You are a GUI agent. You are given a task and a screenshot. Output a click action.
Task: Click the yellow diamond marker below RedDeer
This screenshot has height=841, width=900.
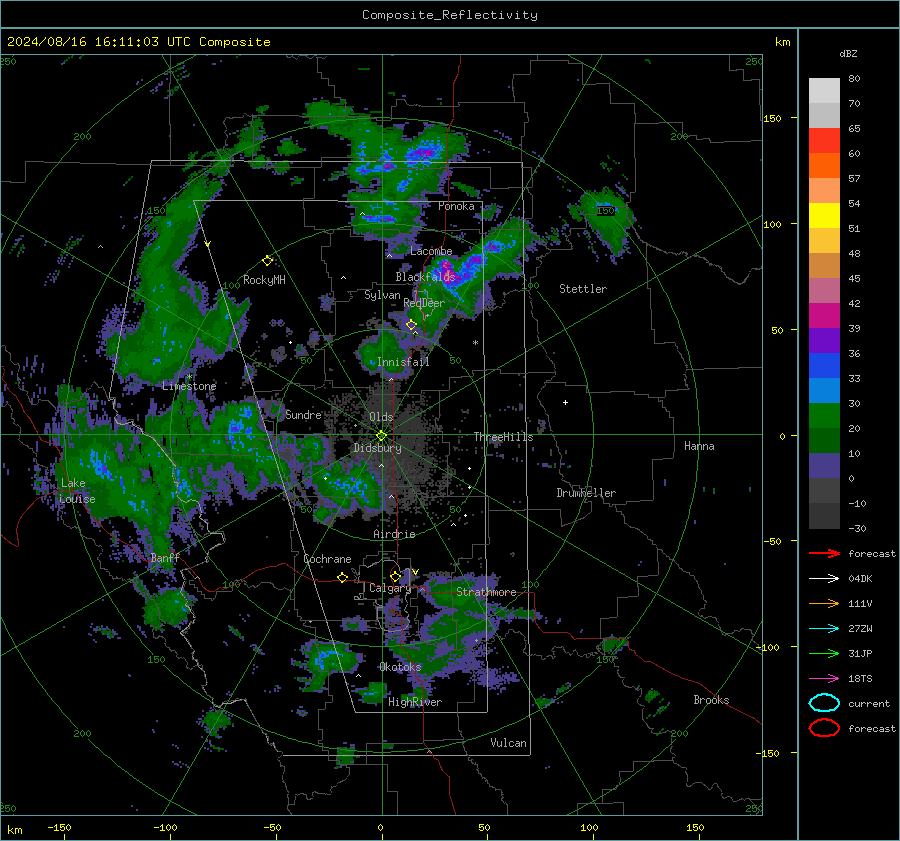(412, 325)
